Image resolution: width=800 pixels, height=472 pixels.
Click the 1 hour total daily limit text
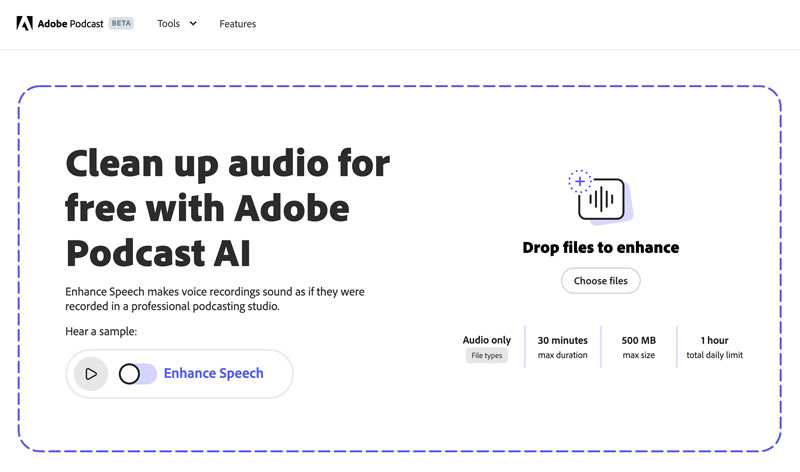pos(714,347)
